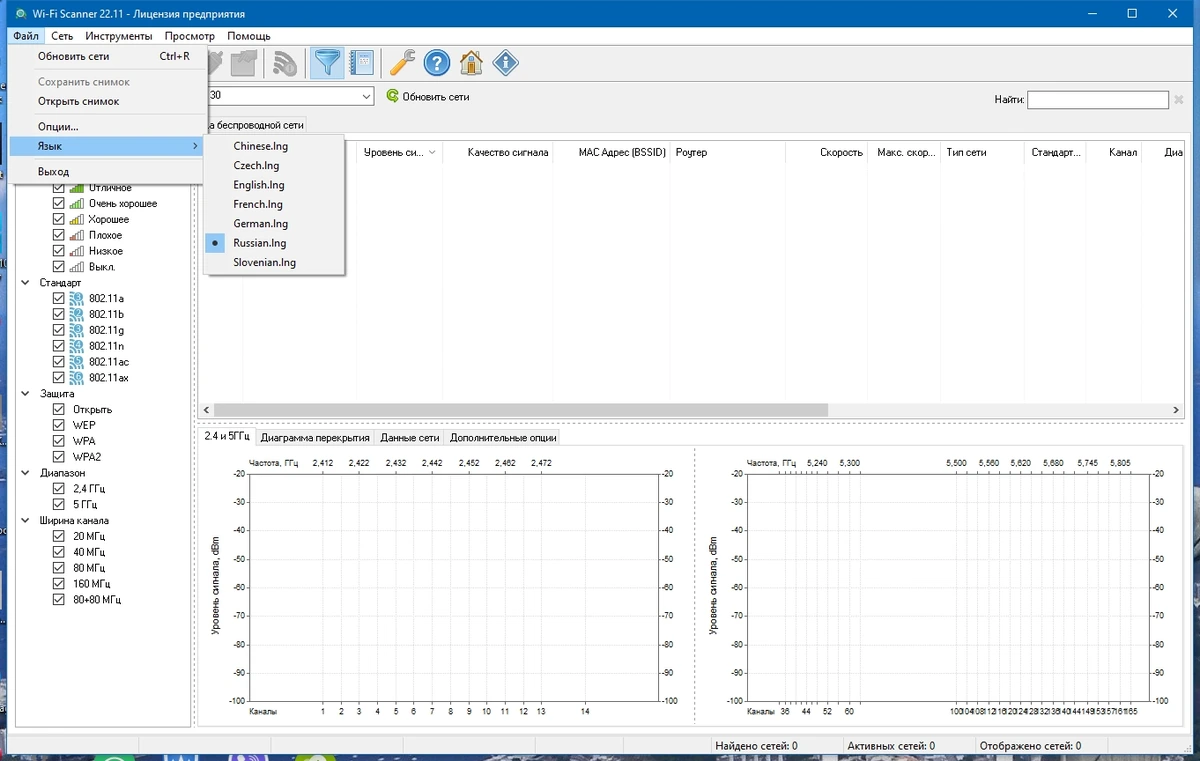
Task: Switch to the Данные сети tab
Action: [x=410, y=438]
